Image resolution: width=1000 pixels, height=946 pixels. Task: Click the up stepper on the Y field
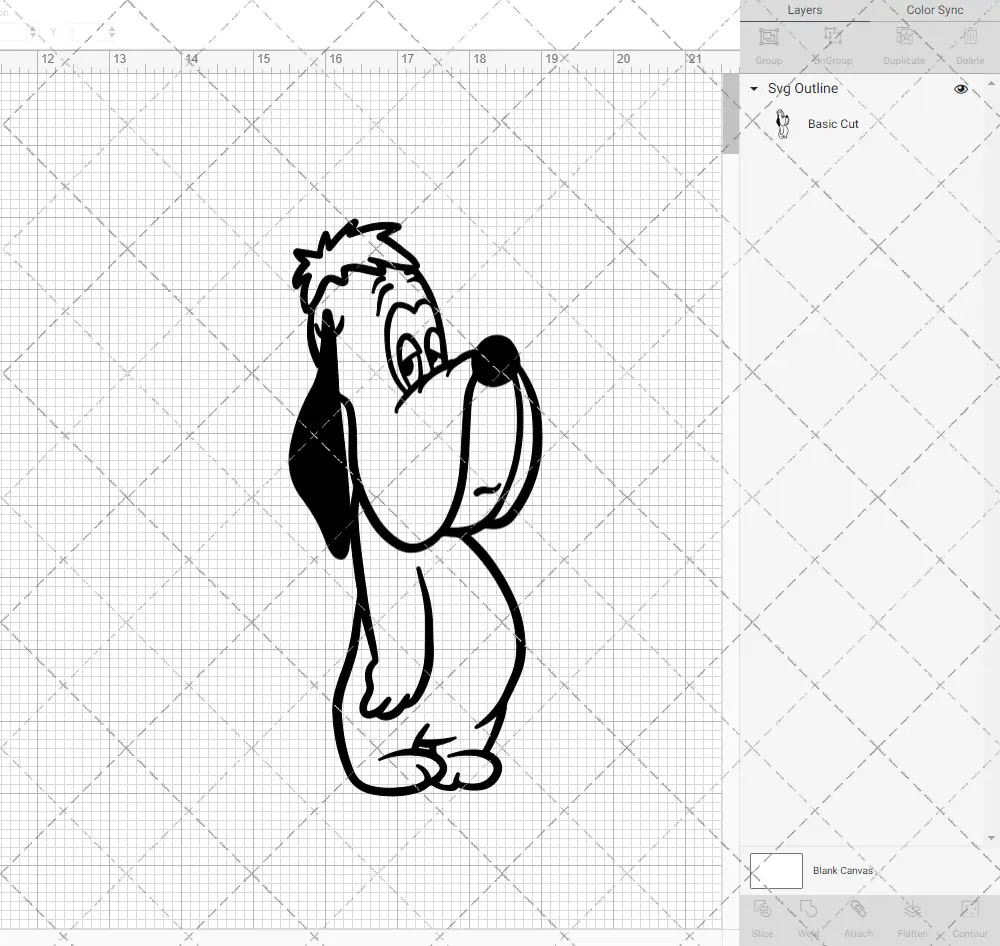[112, 27]
